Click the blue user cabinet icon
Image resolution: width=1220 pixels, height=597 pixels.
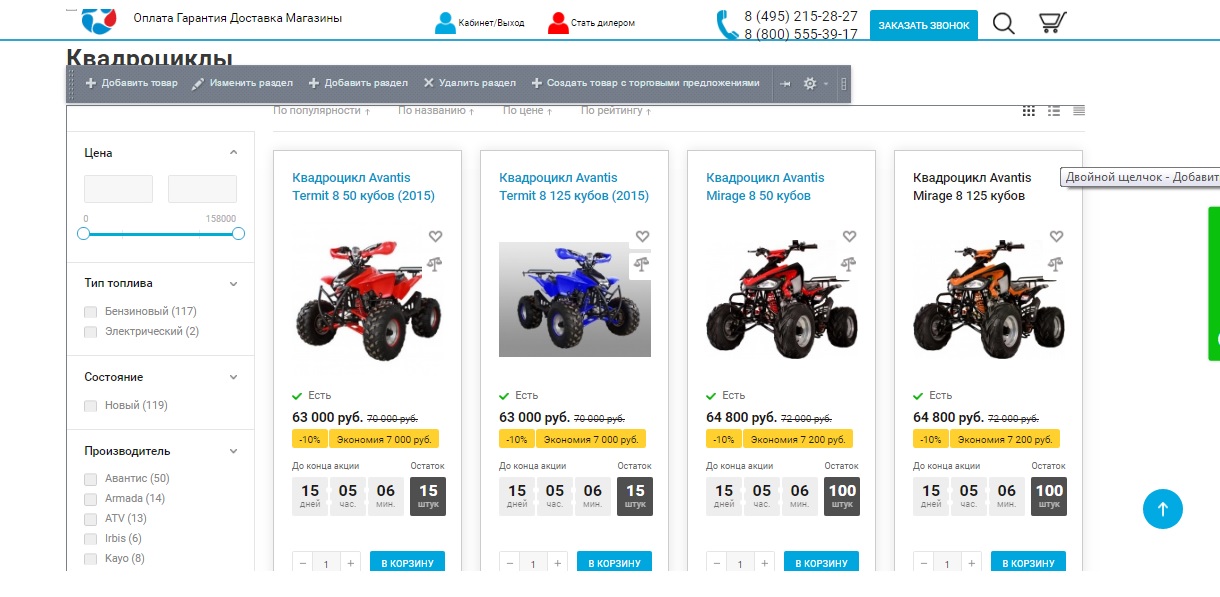click(x=445, y=23)
